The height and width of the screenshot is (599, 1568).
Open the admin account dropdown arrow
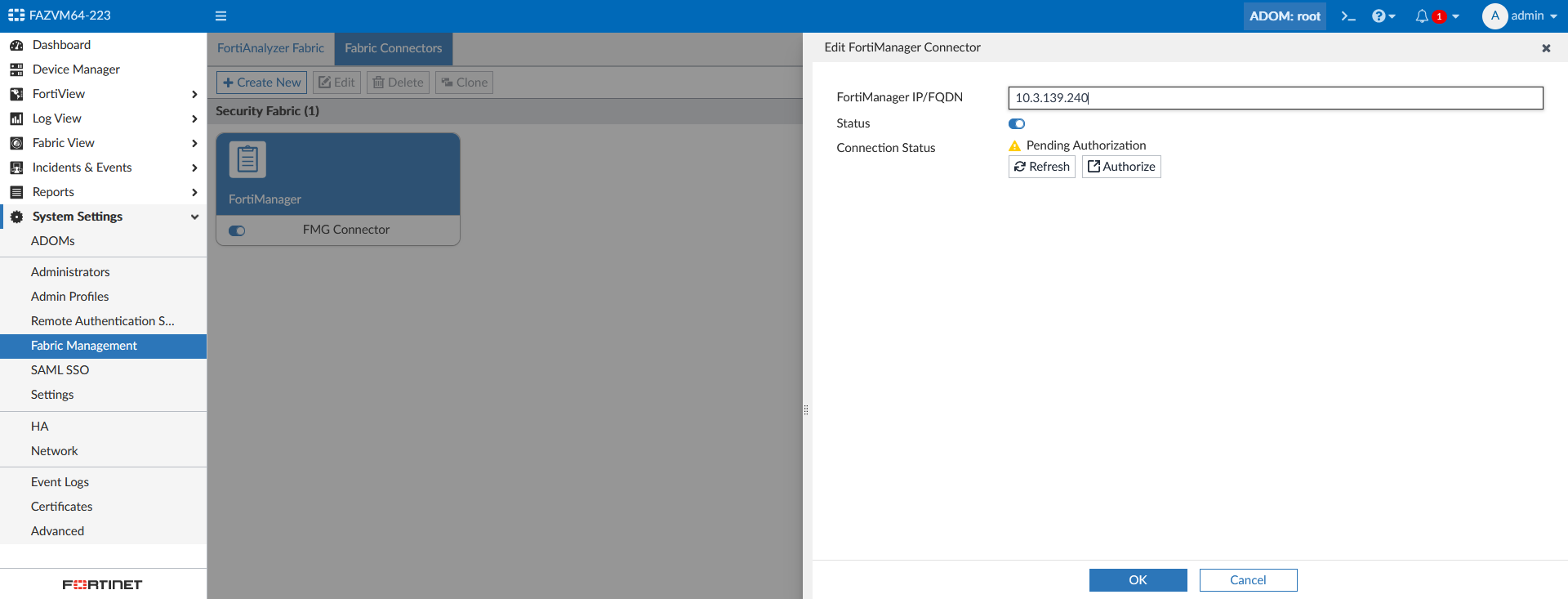(x=1553, y=16)
